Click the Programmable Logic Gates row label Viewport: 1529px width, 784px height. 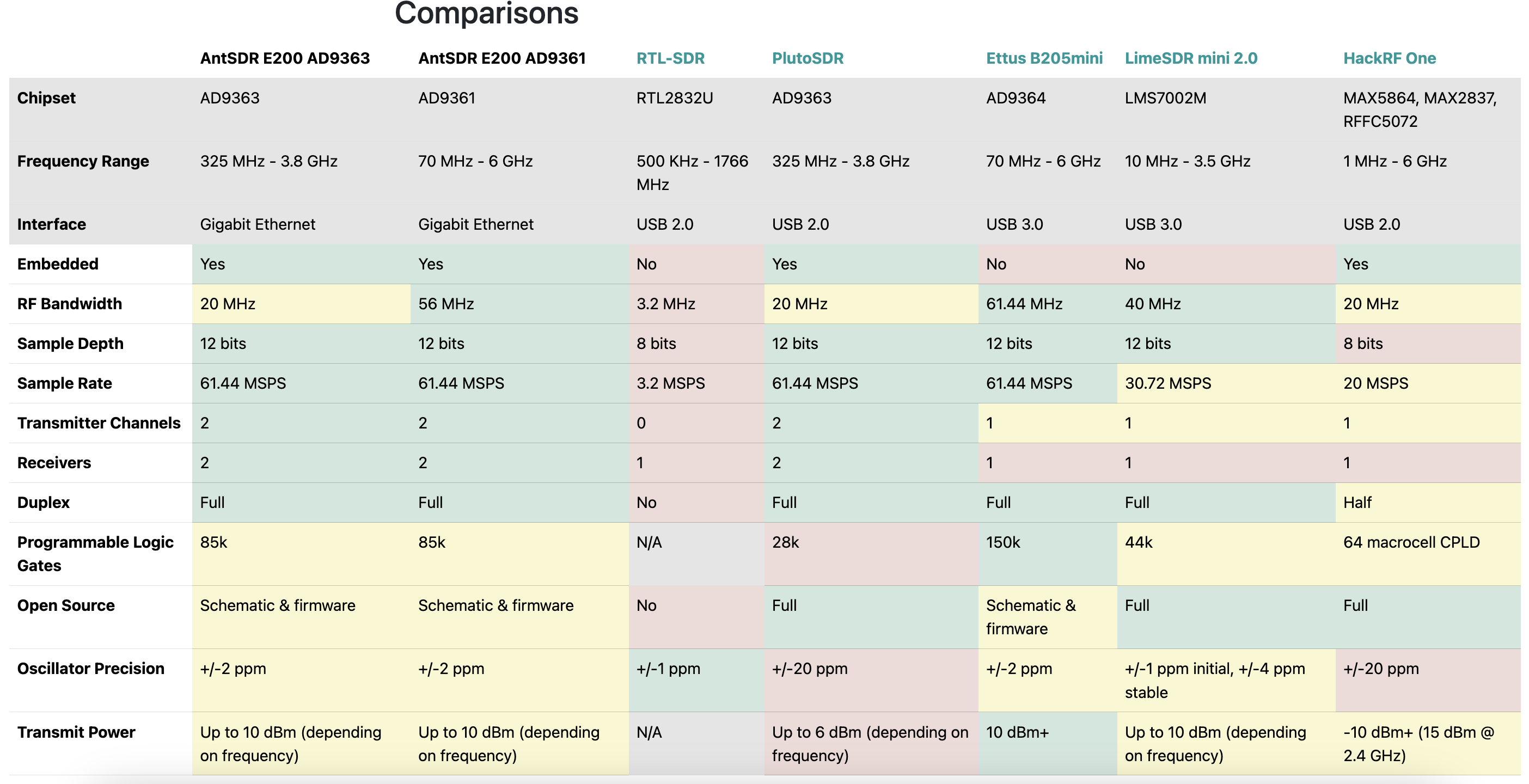[95, 554]
